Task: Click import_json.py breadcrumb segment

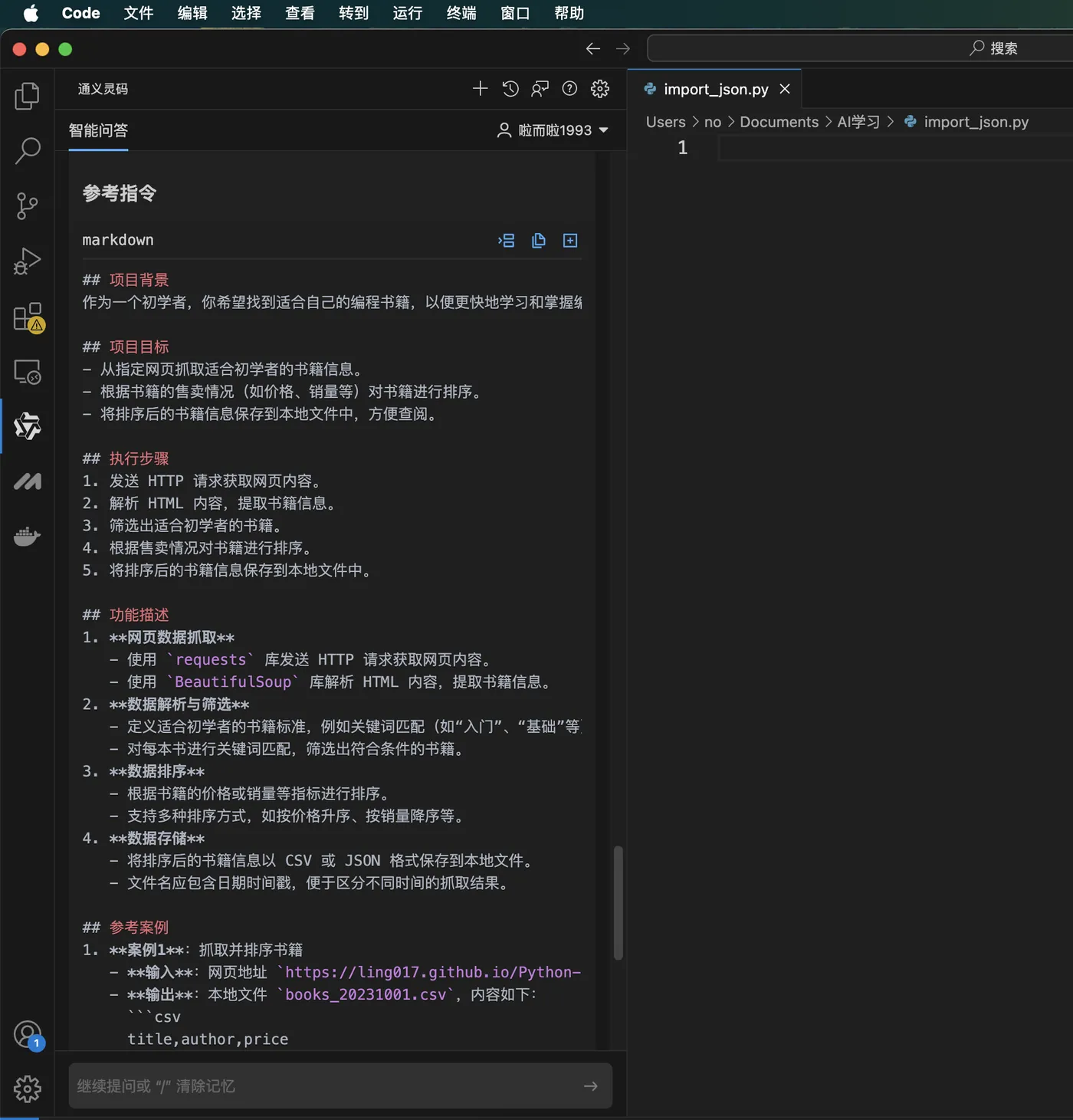Action: [976, 122]
